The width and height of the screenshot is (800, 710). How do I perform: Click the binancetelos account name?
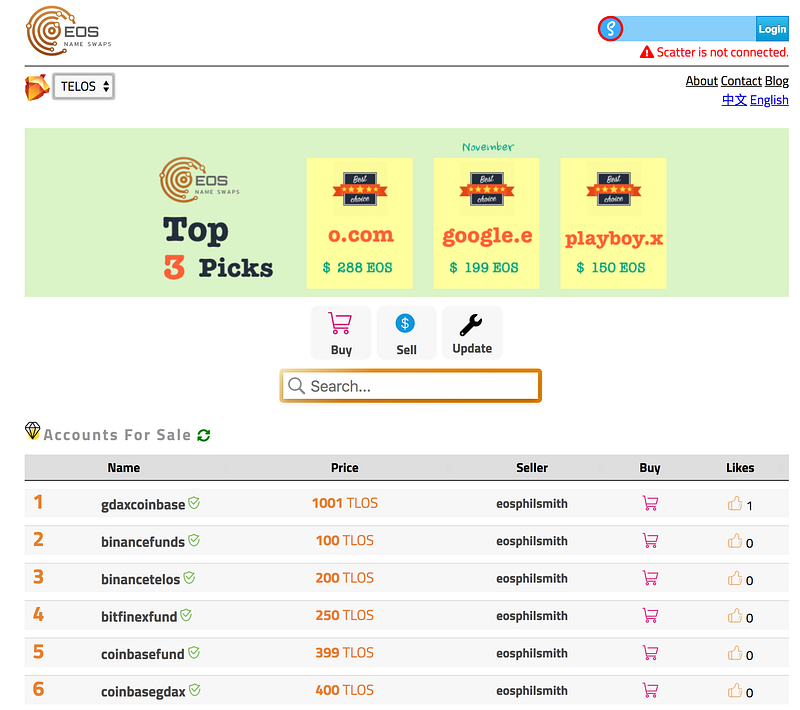140,579
